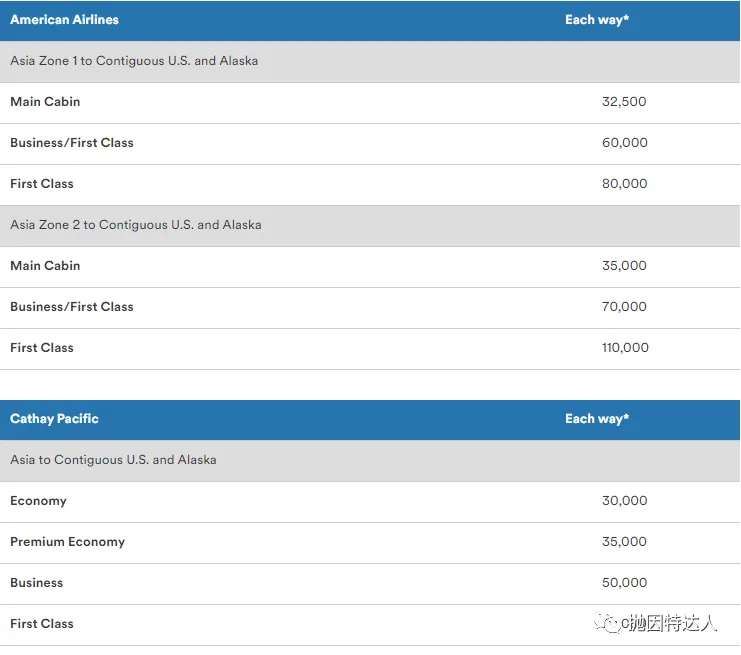This screenshot has height=655, width=741.
Task: Click Business/First Class under Asia Zone 1
Action: (72, 143)
